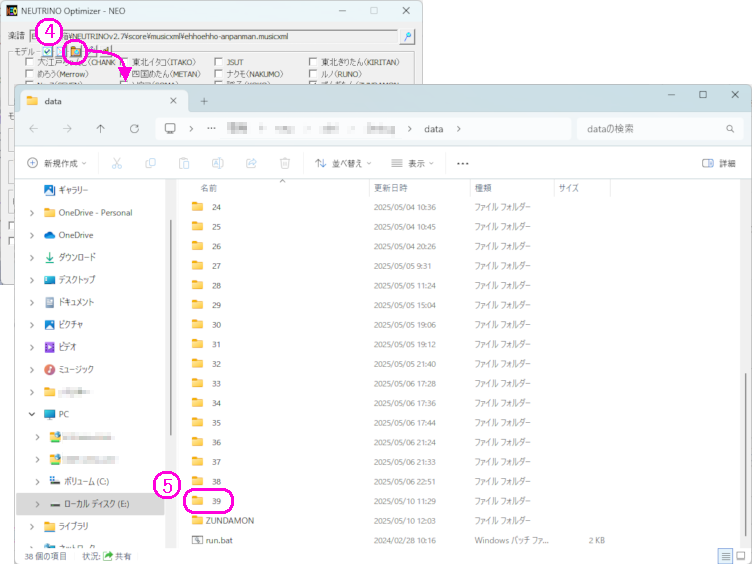Expand the デスクトップ tree node
Image resolution: width=752 pixels, height=564 pixels.
point(32,280)
